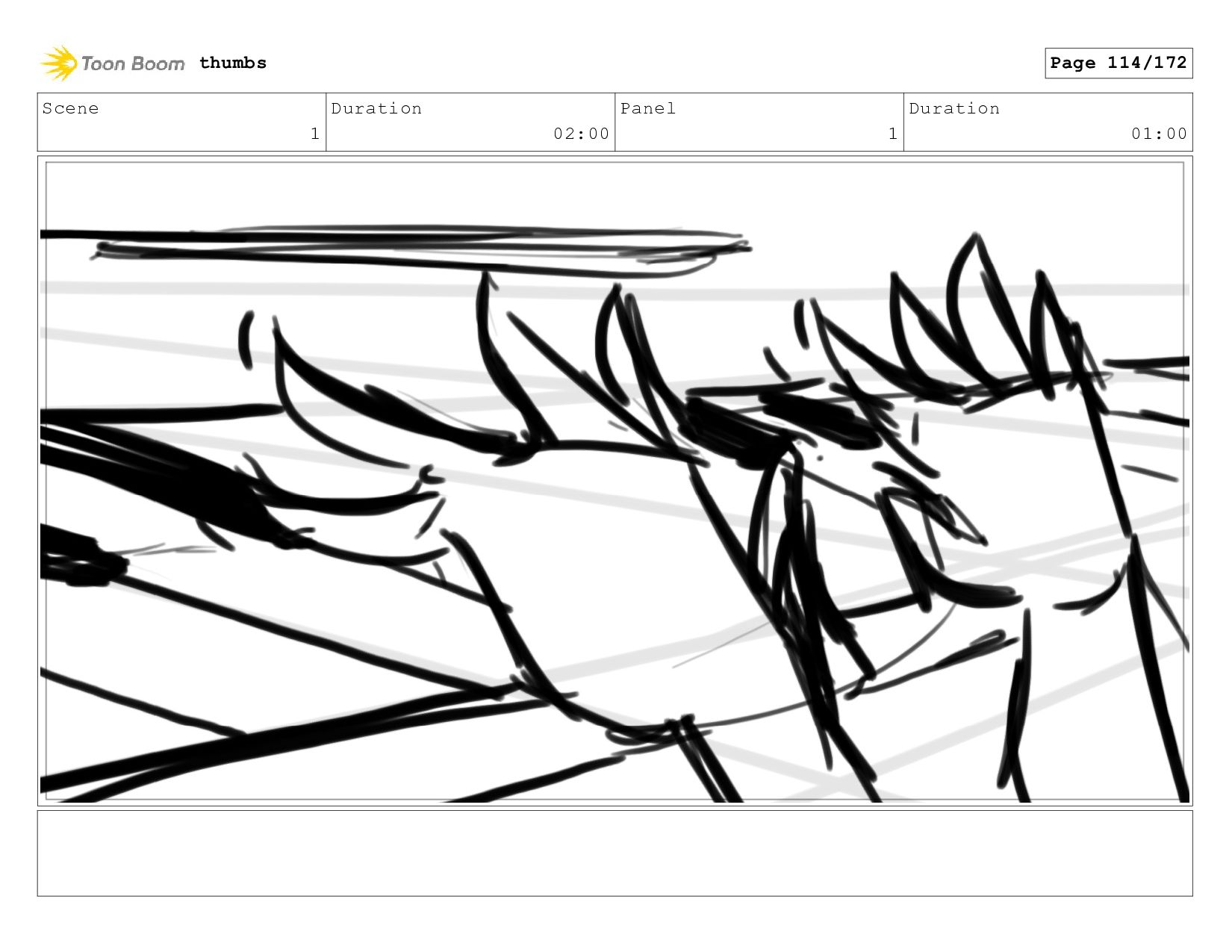The image size is (1232, 952).
Task: Click the empty notes box below the panel
Action: click(615, 853)
